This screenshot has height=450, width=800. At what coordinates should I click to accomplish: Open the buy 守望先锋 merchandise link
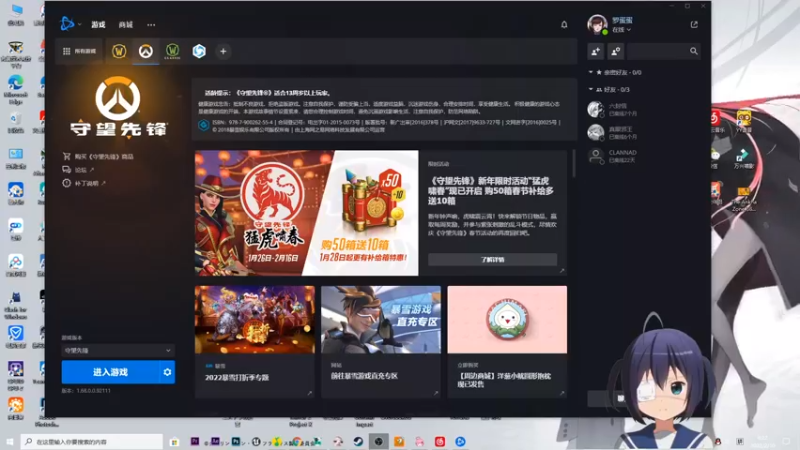point(98,157)
